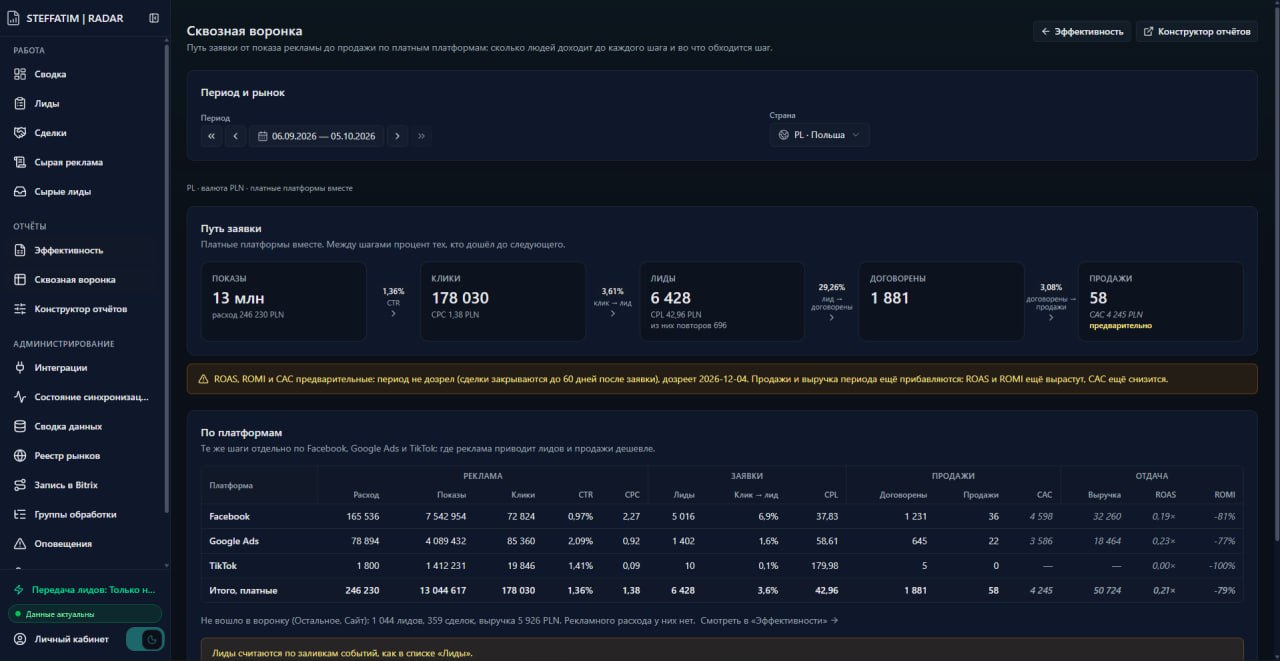Collapse the sidebar with the panel icon
Image resolution: width=1280 pixels, height=661 pixels.
(x=154, y=18)
